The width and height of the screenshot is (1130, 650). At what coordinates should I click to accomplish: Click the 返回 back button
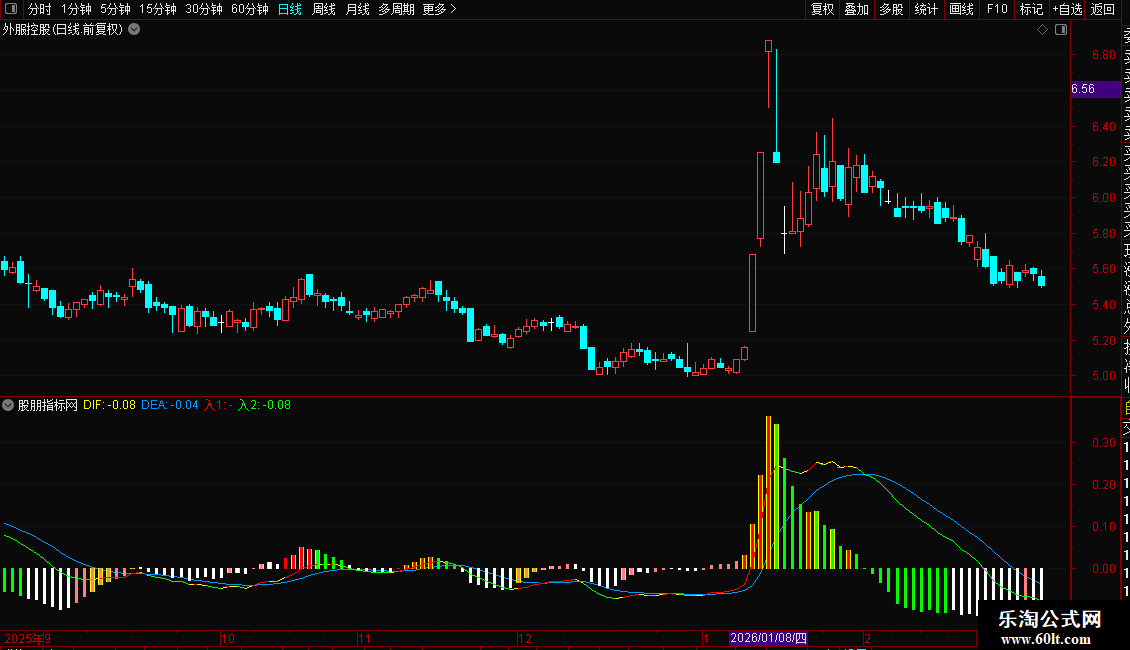[1103, 9]
